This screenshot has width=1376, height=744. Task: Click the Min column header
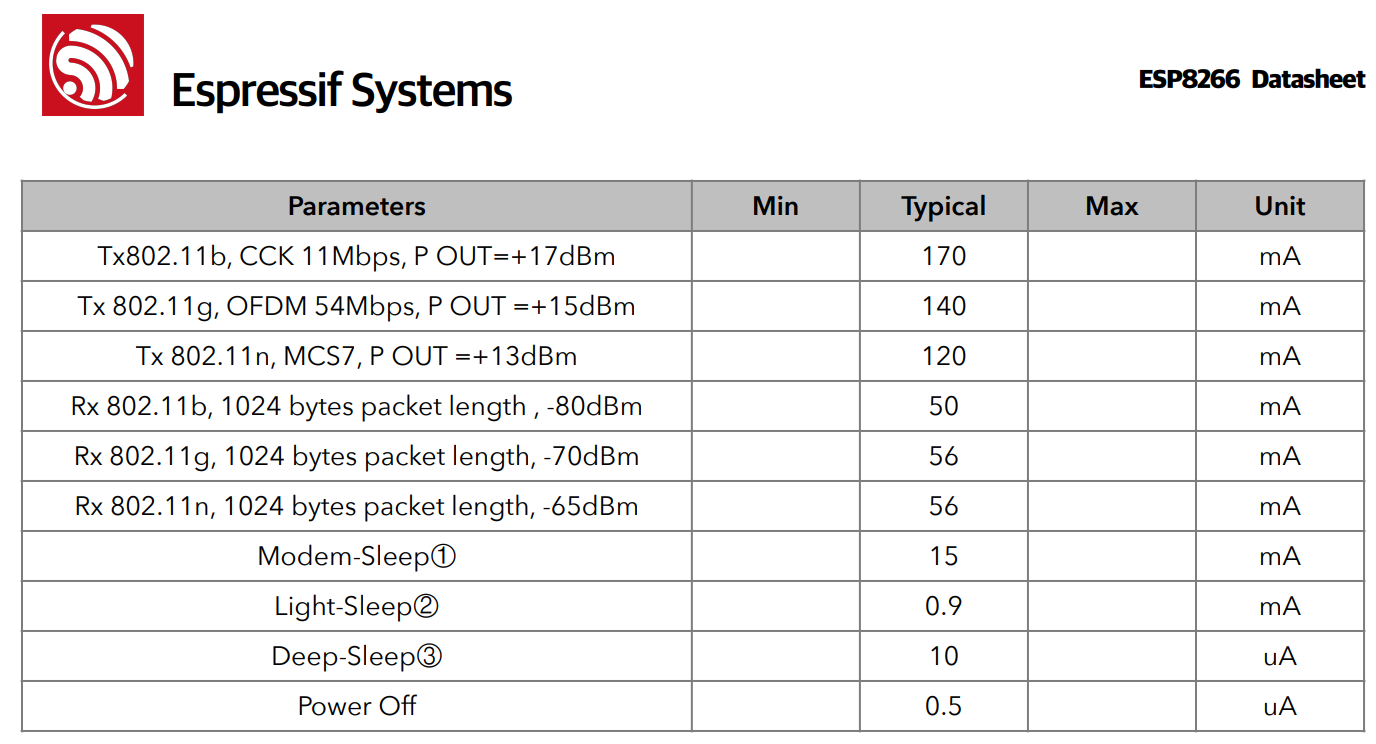[x=775, y=206]
